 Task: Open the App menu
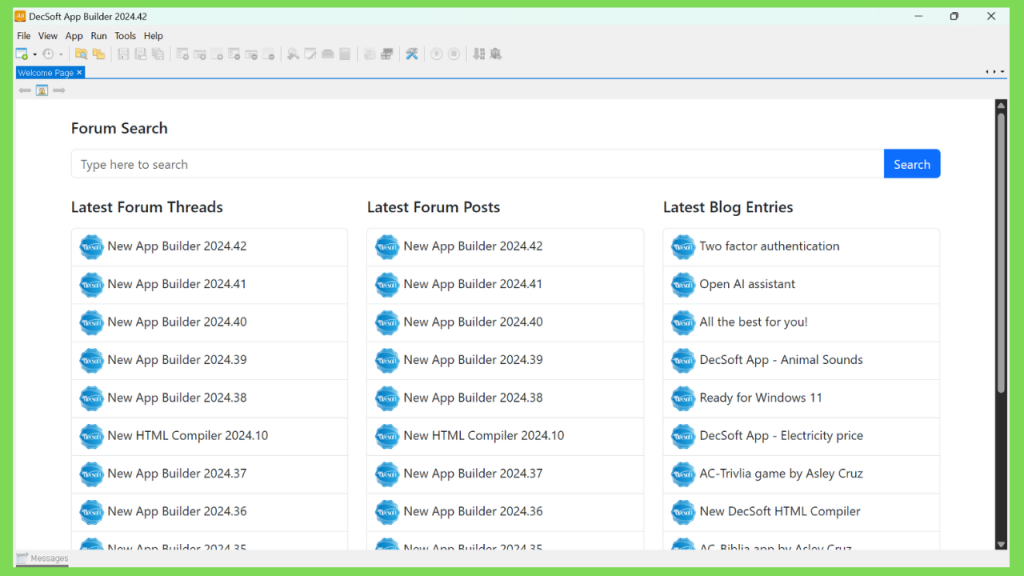pos(74,36)
